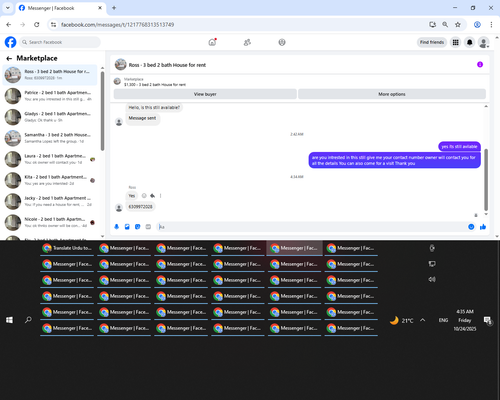Click the volume icon in system tray
Screen dimensions: 500x400
432,279
